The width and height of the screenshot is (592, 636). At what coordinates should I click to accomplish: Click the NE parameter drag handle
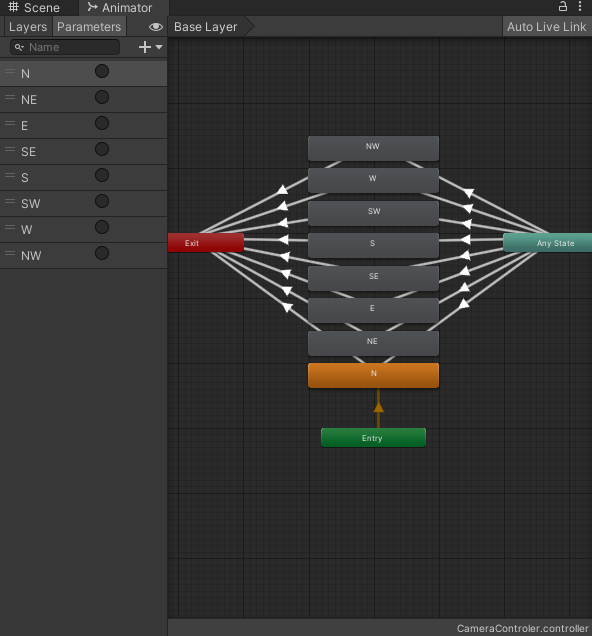click(10, 97)
